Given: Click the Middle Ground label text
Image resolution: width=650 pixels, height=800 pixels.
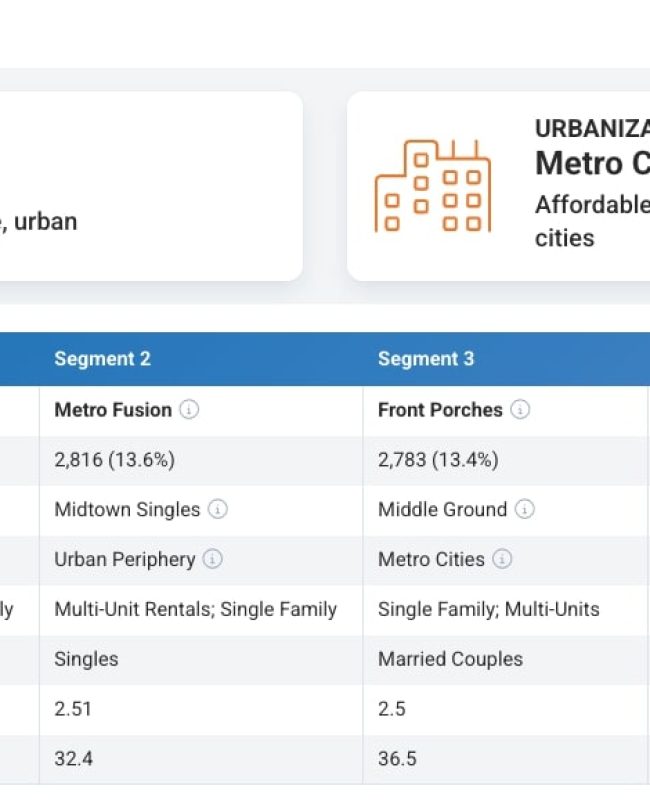Looking at the screenshot, I should pyautogui.click(x=442, y=510).
